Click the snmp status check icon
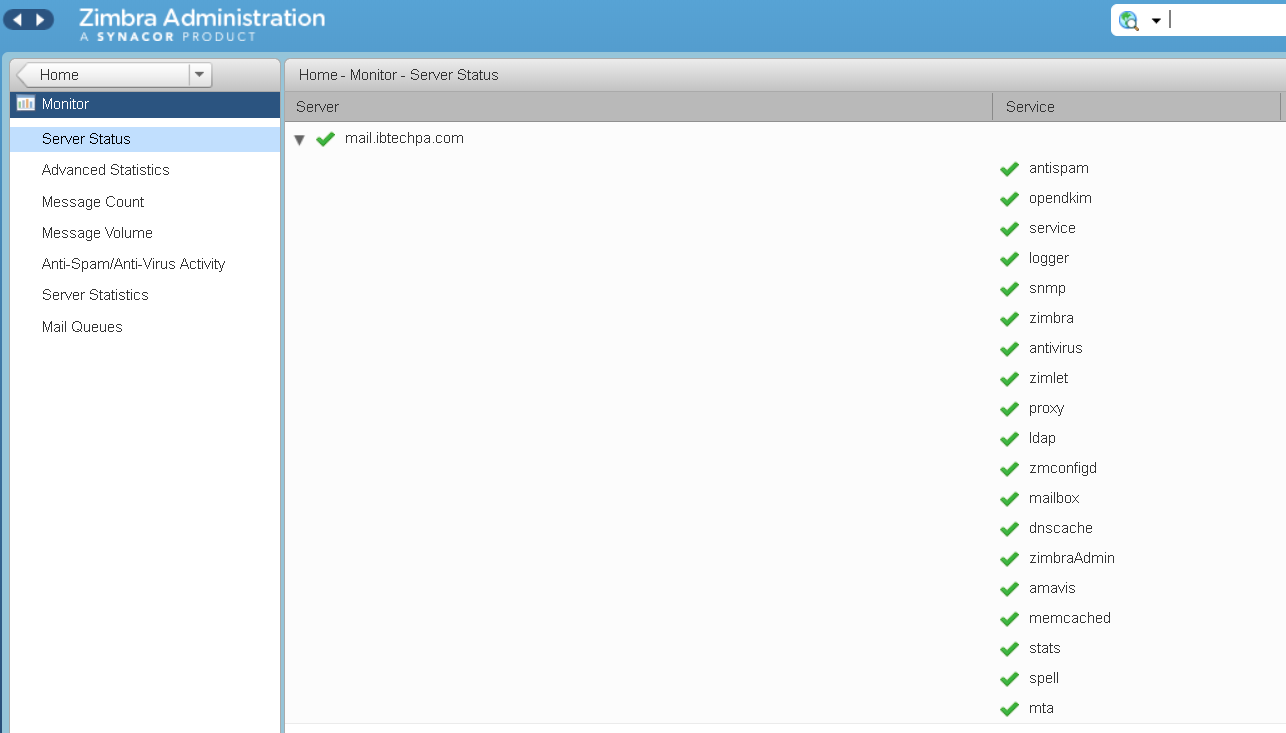This screenshot has height=733, width=1286. pyautogui.click(x=1009, y=289)
